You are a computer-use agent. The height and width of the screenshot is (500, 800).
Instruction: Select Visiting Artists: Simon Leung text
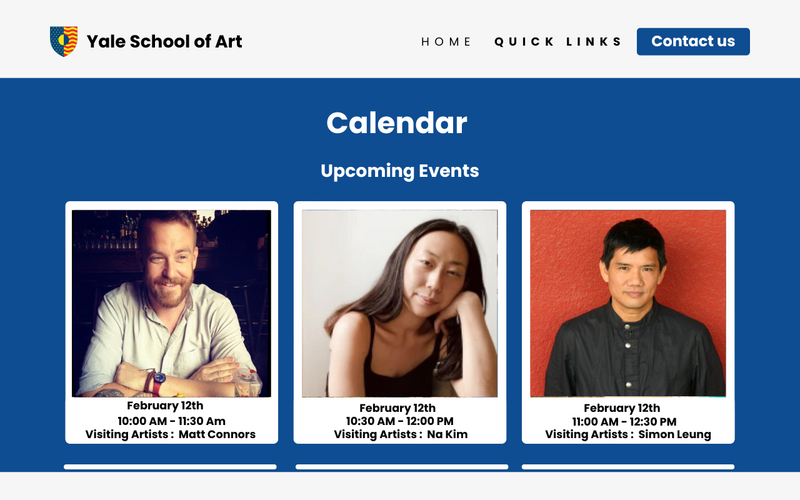pos(628,435)
